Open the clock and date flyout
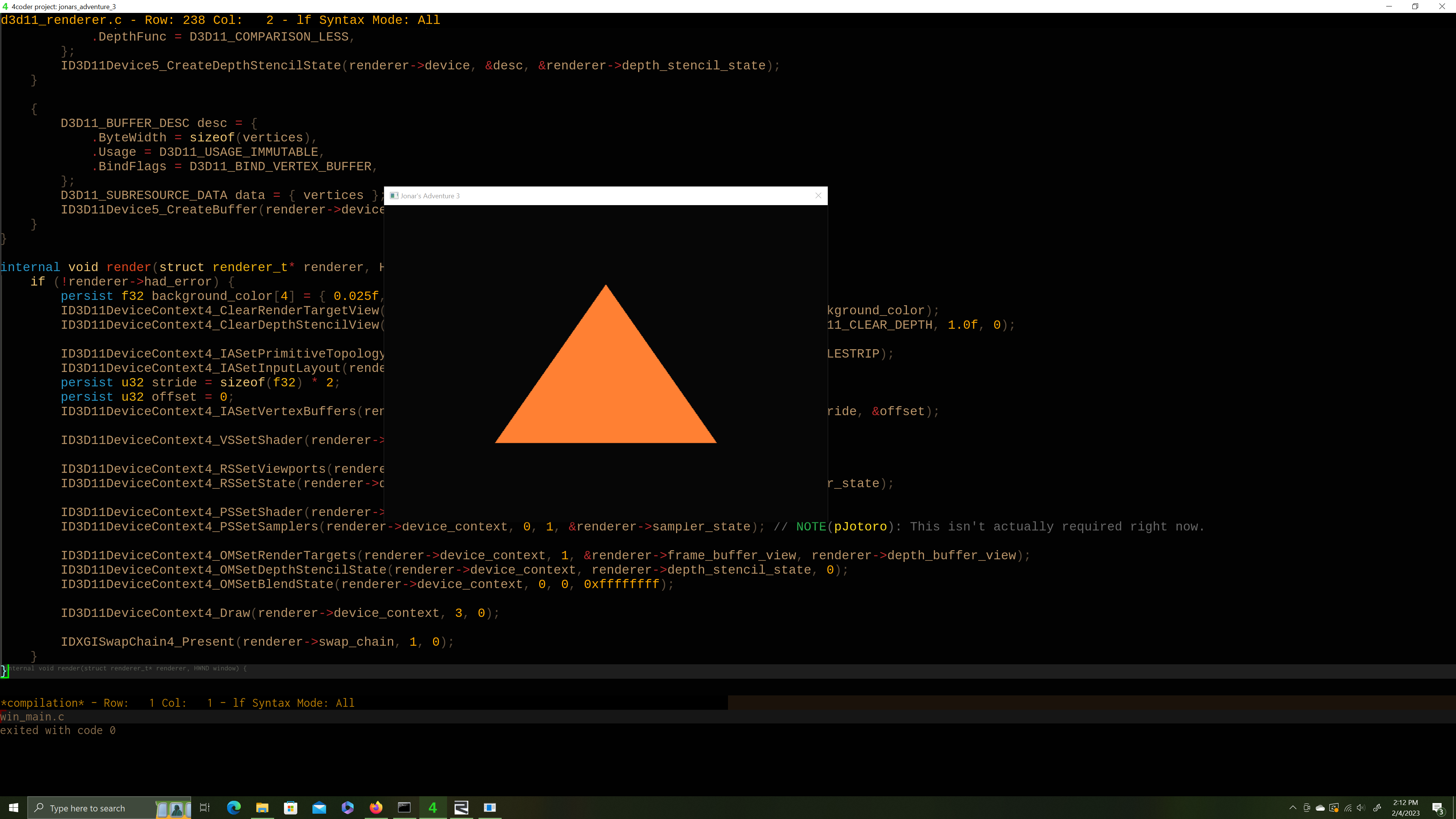The height and width of the screenshot is (819, 1456). [x=1405, y=808]
